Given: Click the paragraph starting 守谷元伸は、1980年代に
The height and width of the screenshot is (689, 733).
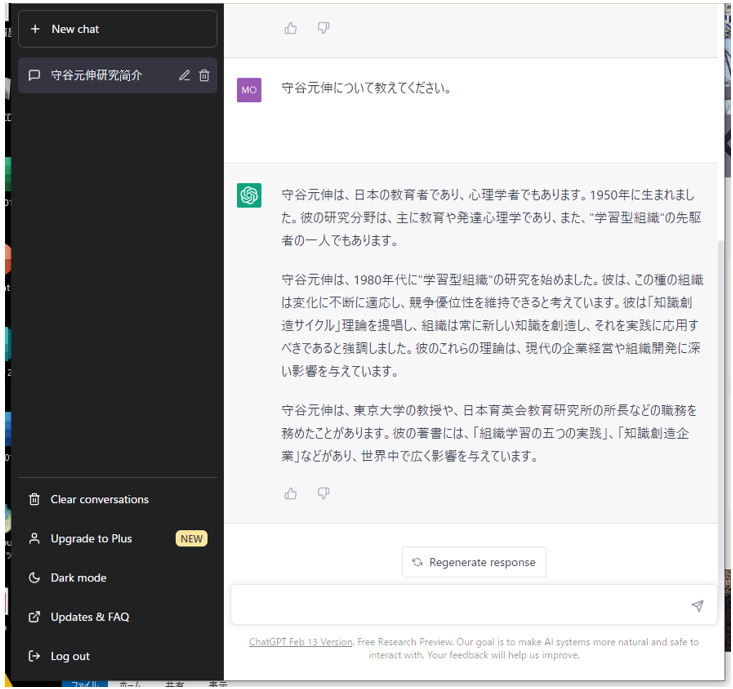Looking at the screenshot, I should [492, 325].
